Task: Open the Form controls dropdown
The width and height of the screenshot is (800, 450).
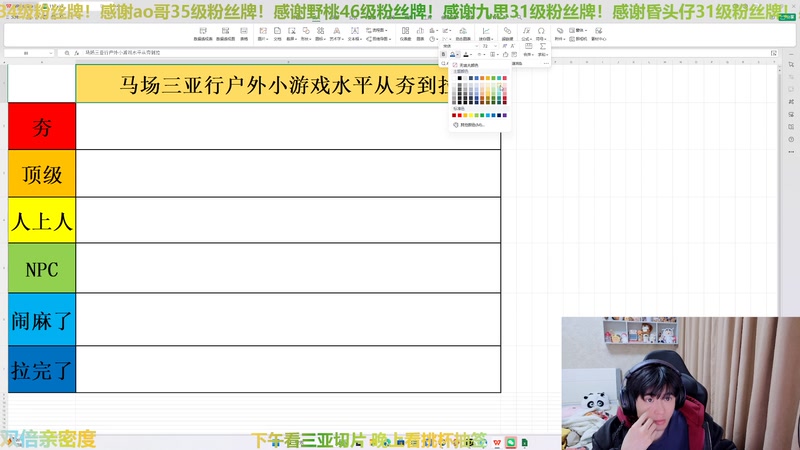Action: click(x=579, y=30)
